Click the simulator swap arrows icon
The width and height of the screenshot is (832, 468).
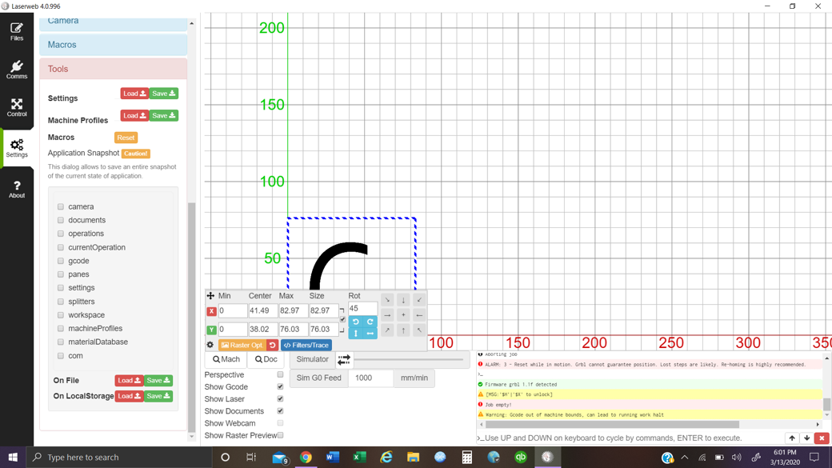[344, 360]
